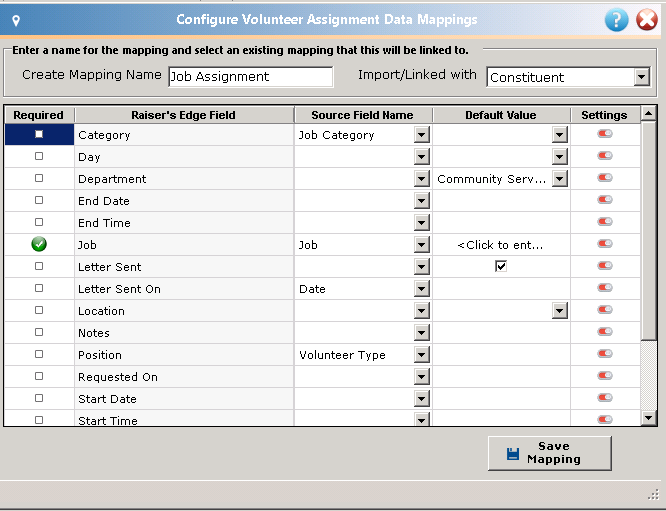Open Source Field dropdown for Job

(421, 245)
